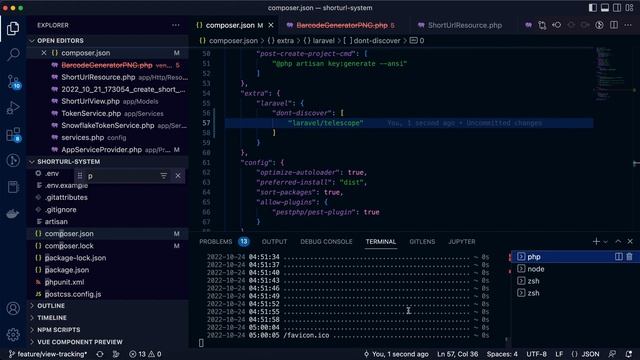Click Ln 57, Col 36 cursor position
This screenshot has height=360, width=640.
click(458, 354)
